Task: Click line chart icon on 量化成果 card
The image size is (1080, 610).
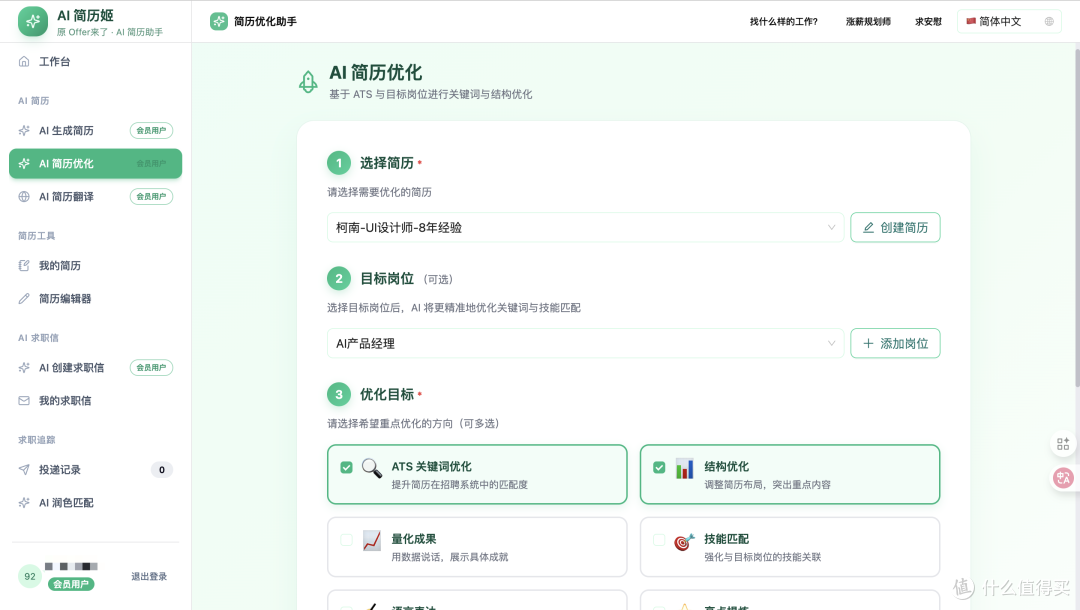Action: pyautogui.click(x=372, y=540)
